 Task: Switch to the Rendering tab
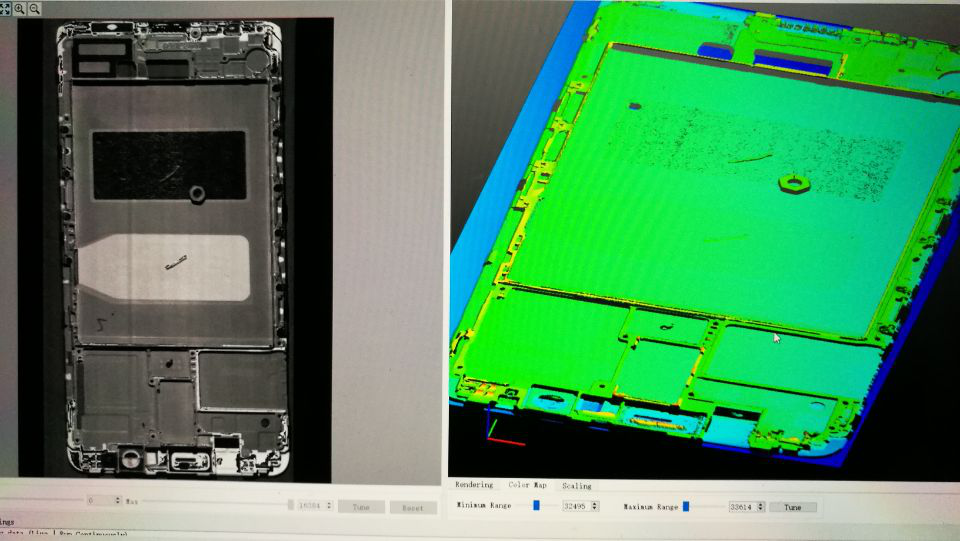click(x=474, y=485)
